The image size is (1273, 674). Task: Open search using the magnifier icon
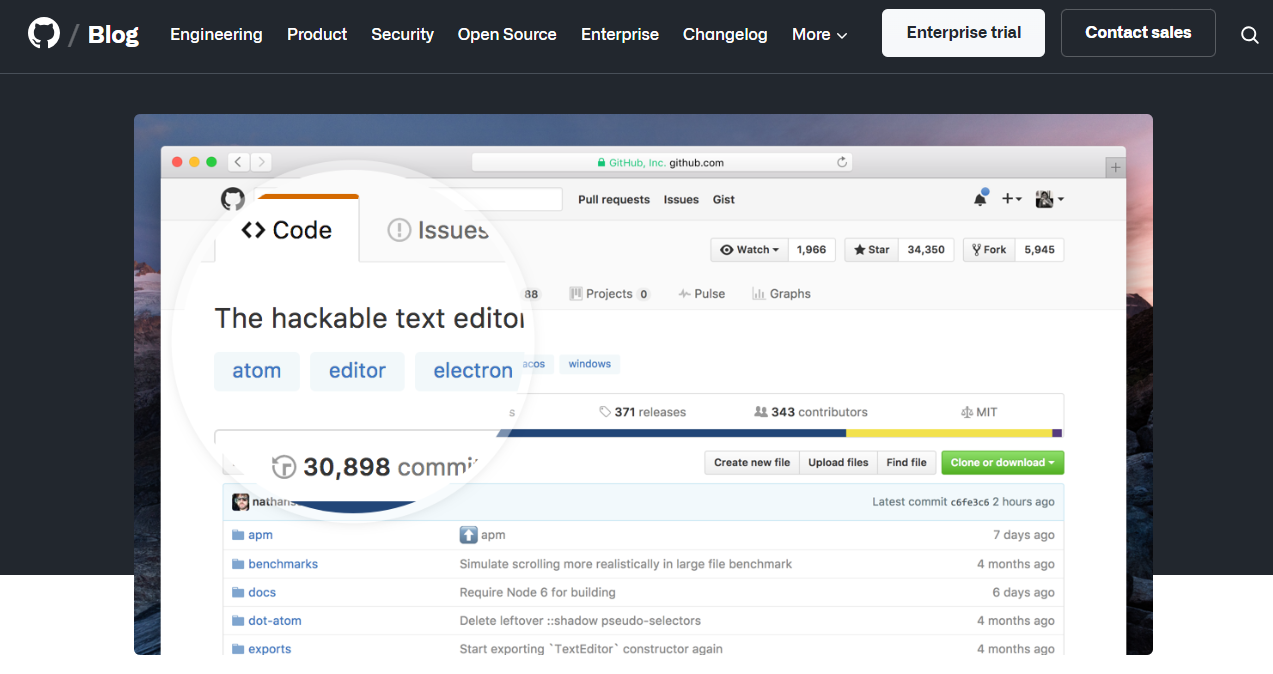1249,35
